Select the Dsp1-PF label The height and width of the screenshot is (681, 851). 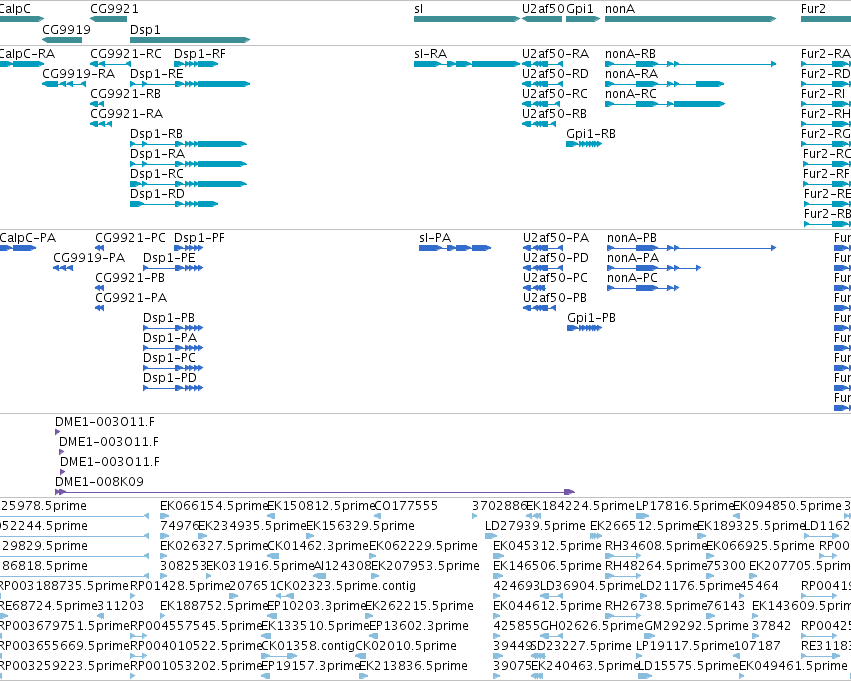coord(199,238)
